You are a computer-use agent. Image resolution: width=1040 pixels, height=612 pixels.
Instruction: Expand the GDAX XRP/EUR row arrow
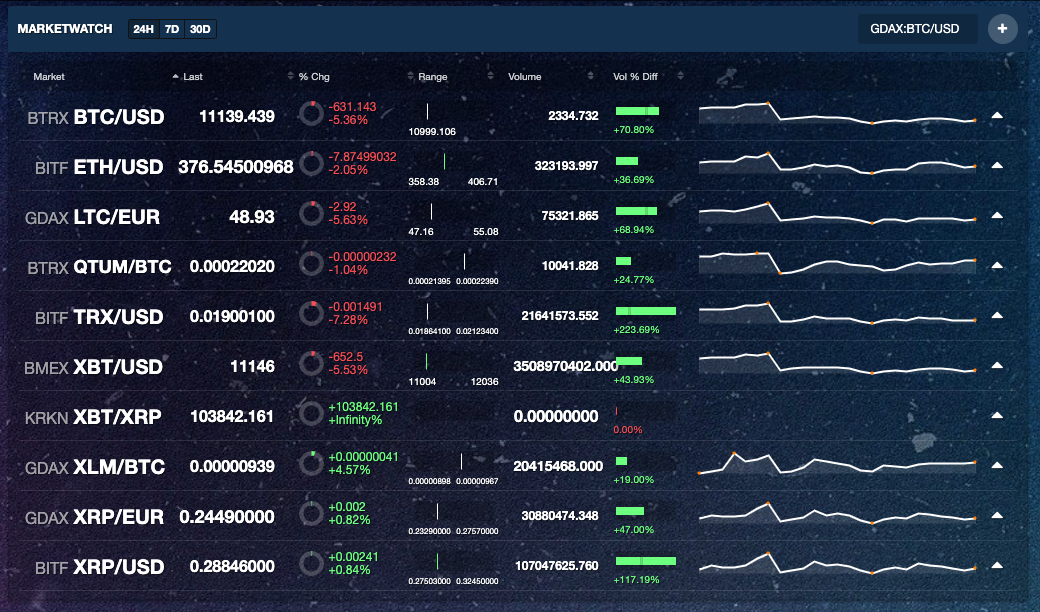click(997, 515)
